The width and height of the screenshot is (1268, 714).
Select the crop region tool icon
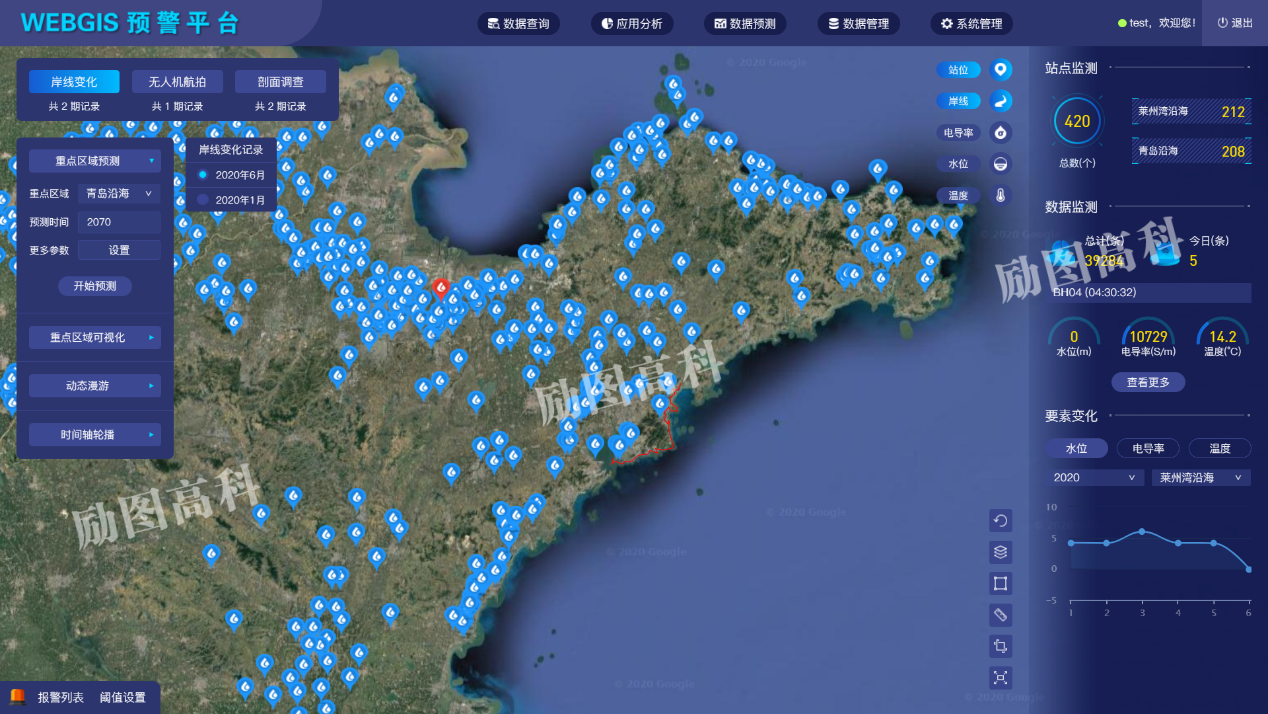click(x=1000, y=646)
